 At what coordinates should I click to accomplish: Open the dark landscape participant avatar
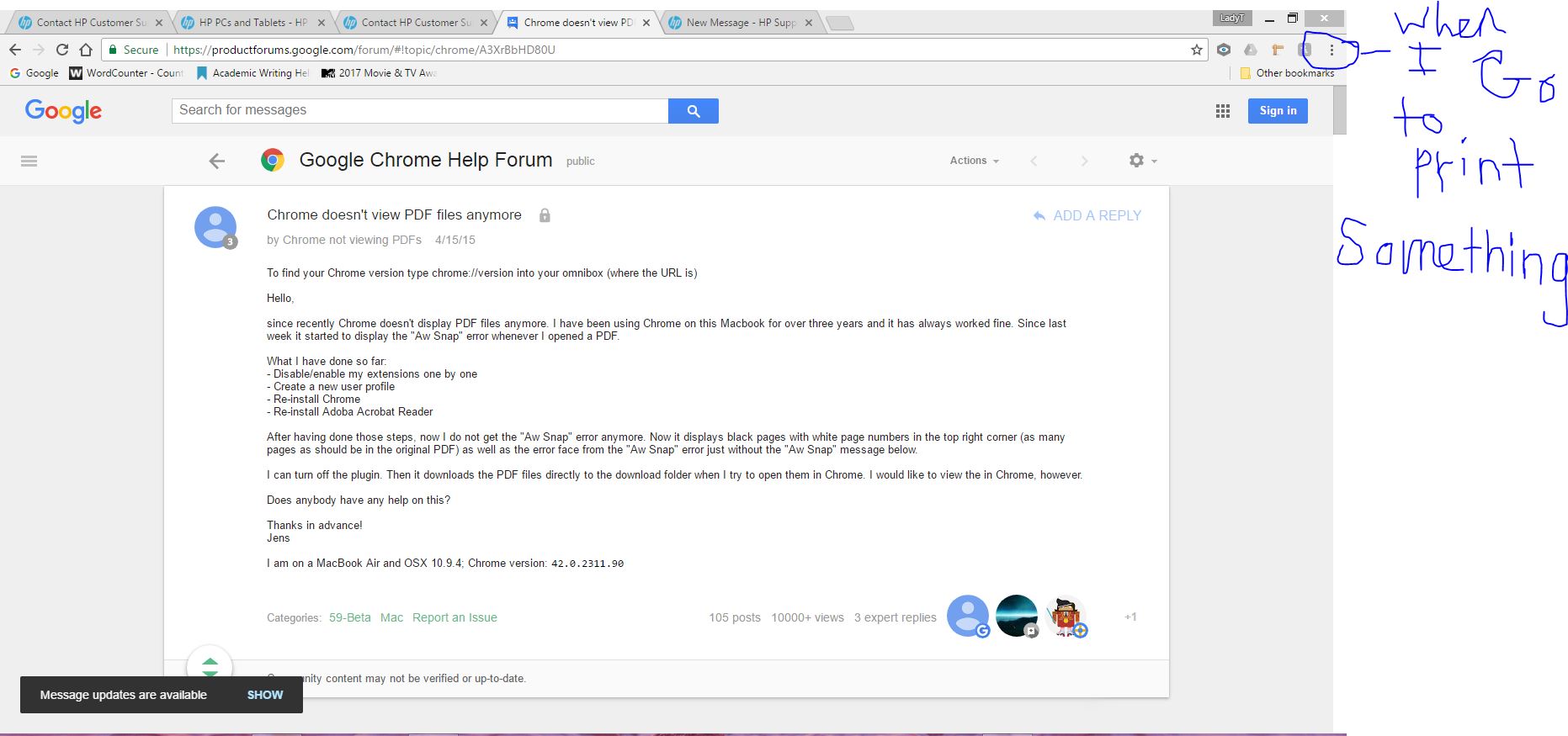(1018, 617)
